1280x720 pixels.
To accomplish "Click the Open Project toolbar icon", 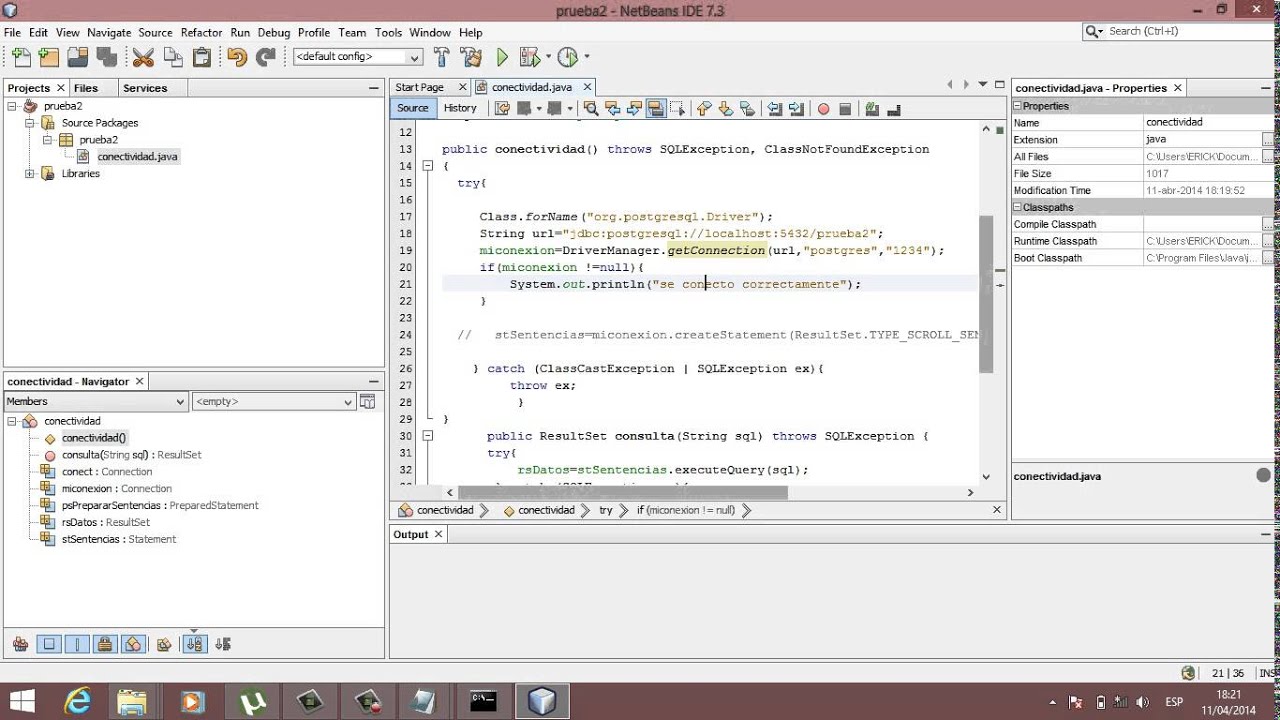I will tap(77, 57).
